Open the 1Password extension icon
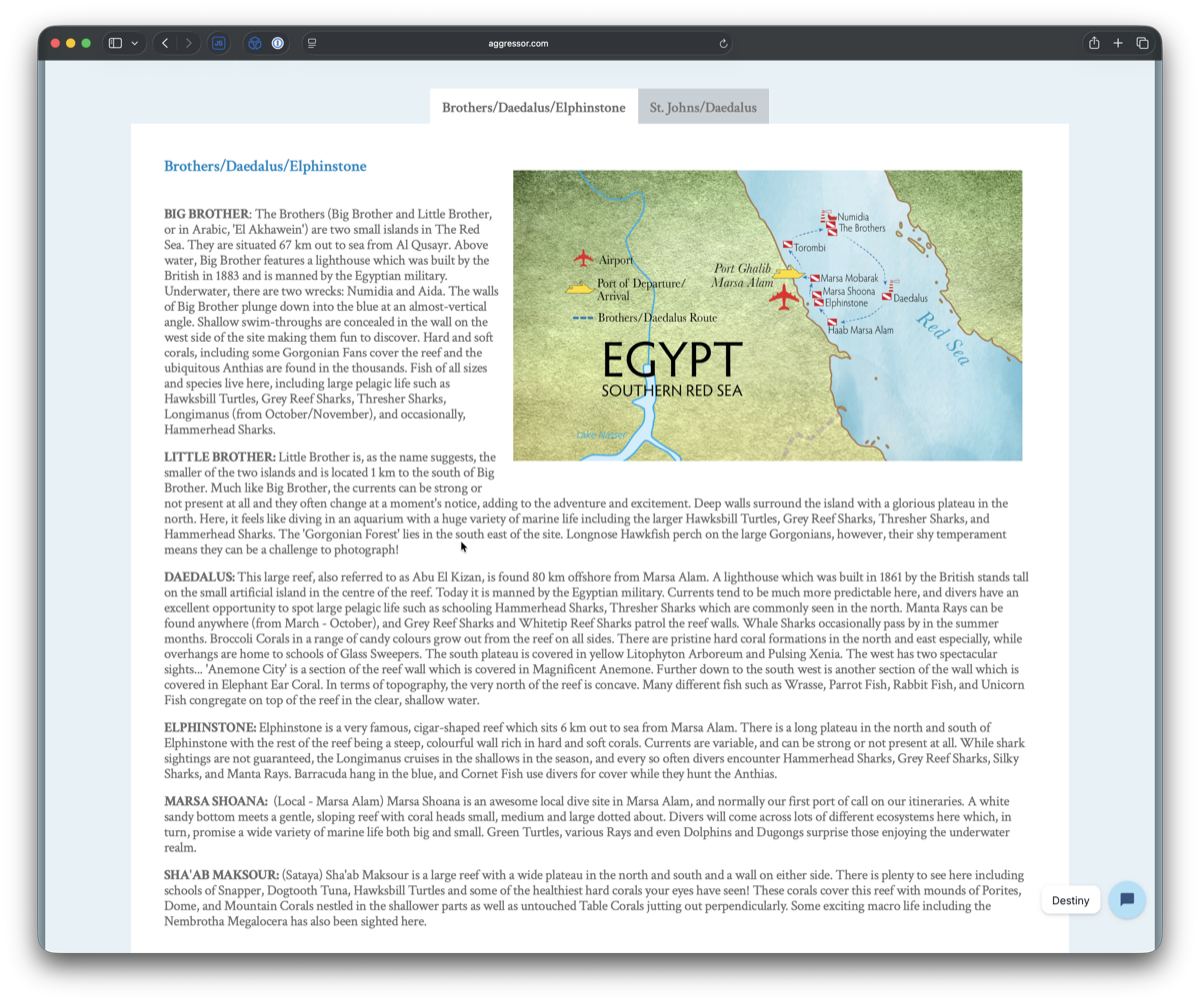The height and width of the screenshot is (1003, 1200). point(278,43)
